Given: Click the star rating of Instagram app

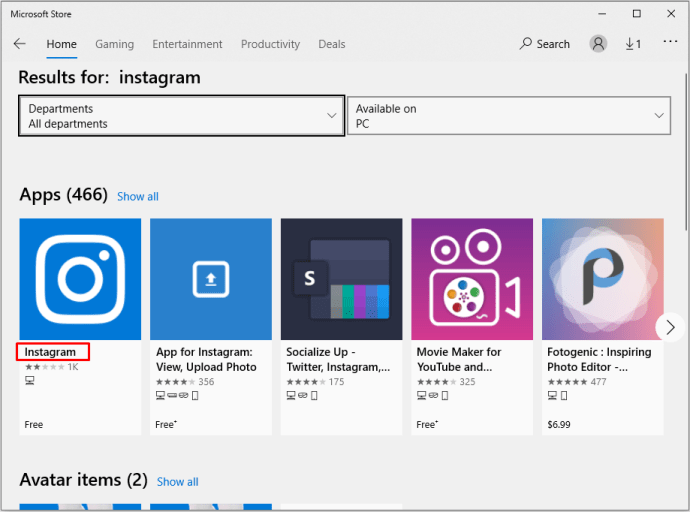Looking at the screenshot, I should (44, 367).
